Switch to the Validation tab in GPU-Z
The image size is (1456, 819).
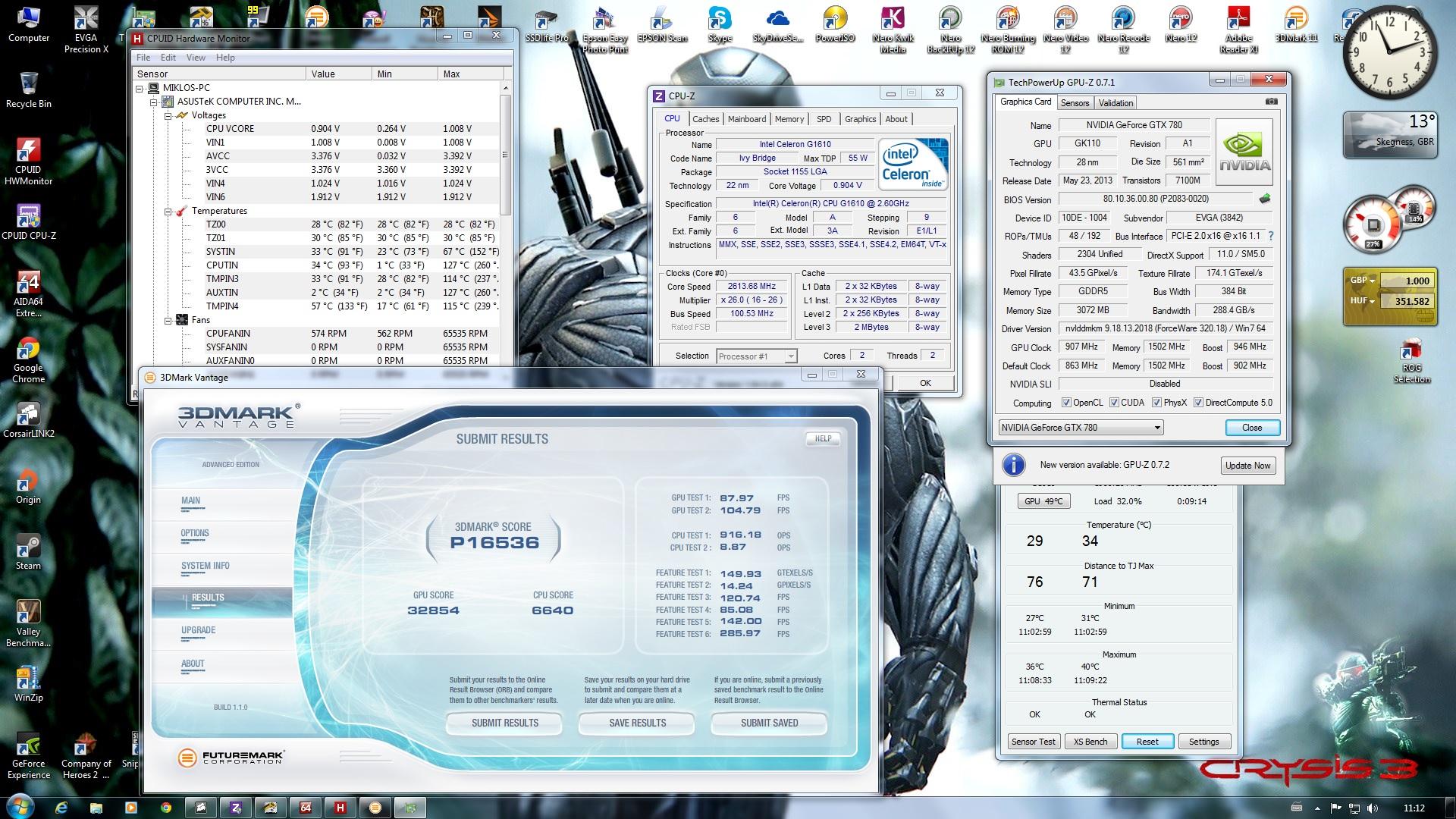tap(1116, 103)
